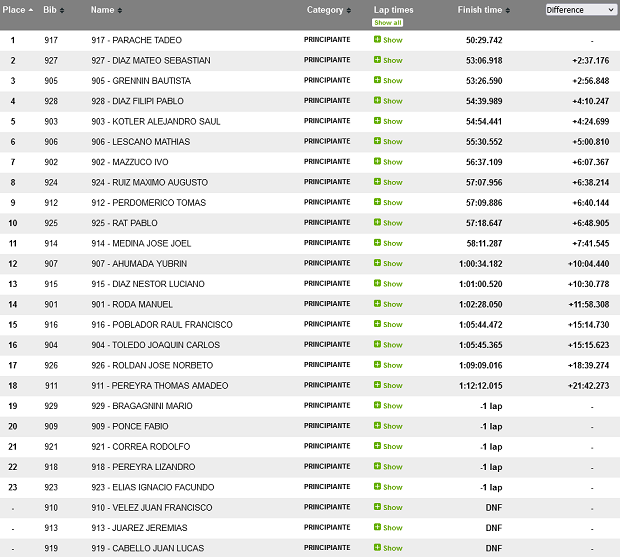This screenshot has width=620, height=557.
Task: Click green plus icon for Rat Pablo
Action: [377, 223]
